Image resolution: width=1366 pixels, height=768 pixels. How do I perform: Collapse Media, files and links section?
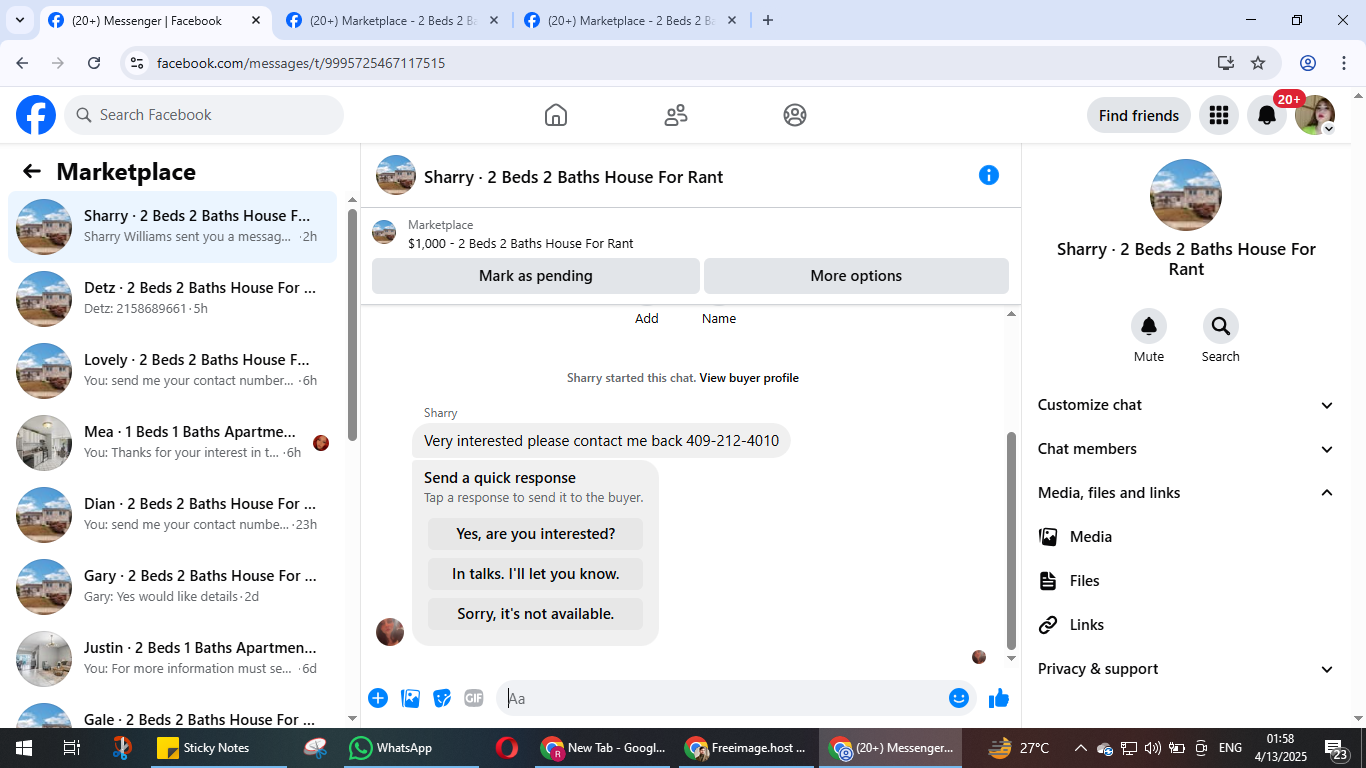pos(1186,493)
